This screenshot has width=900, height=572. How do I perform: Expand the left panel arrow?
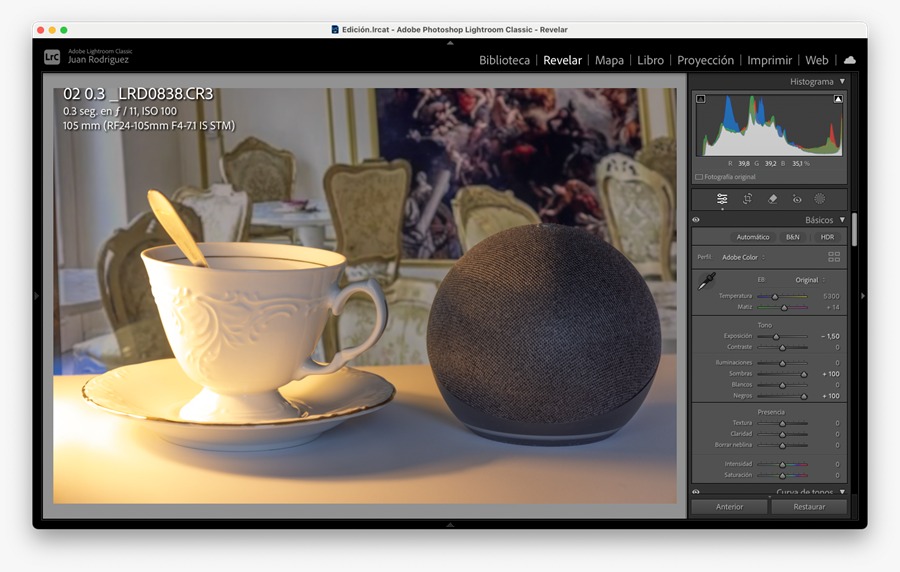click(37, 296)
